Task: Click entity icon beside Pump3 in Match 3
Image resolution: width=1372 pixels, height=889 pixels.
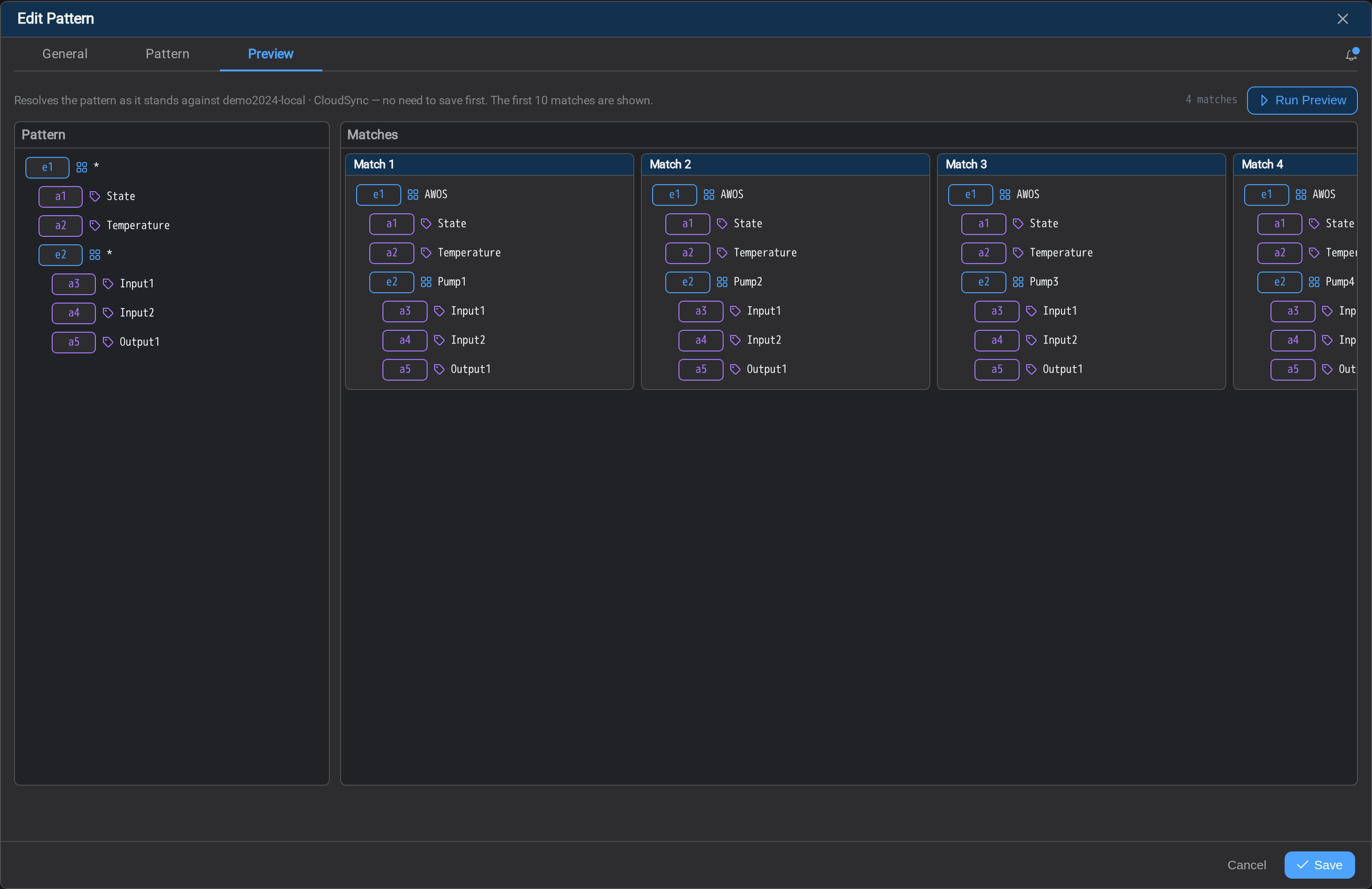Action: coord(1018,282)
